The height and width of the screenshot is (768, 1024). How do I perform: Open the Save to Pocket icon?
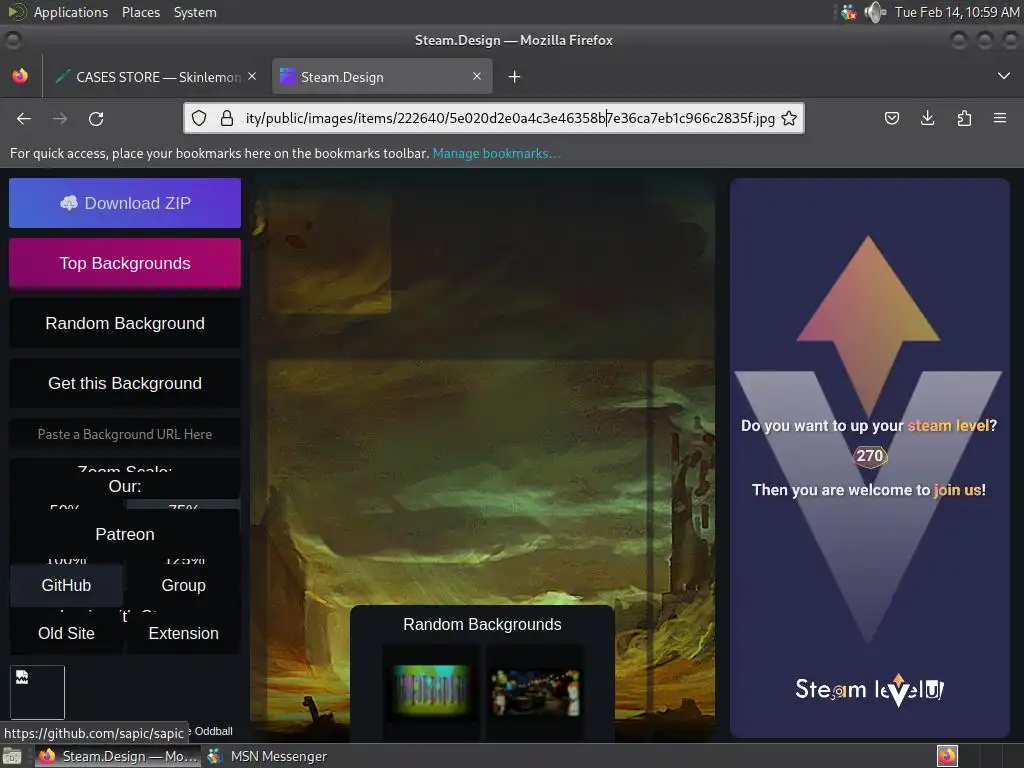(x=891, y=118)
